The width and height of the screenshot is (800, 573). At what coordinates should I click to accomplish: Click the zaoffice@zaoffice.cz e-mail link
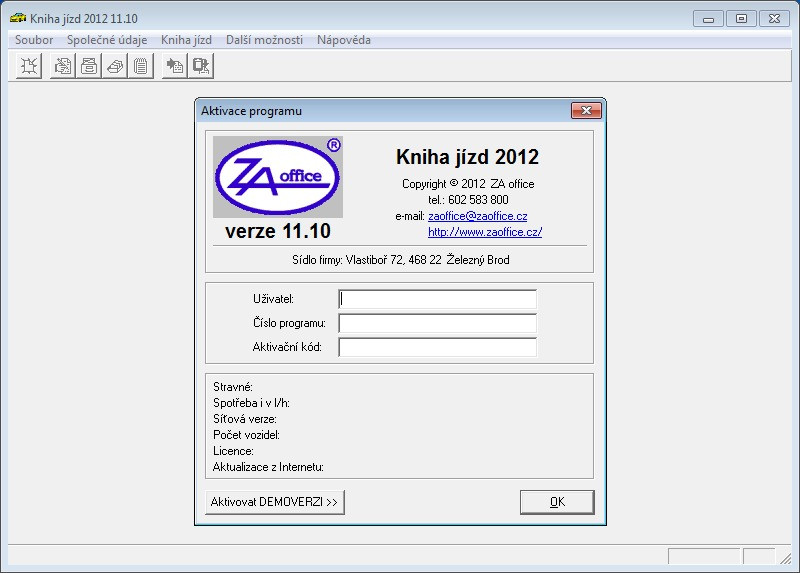(x=478, y=216)
